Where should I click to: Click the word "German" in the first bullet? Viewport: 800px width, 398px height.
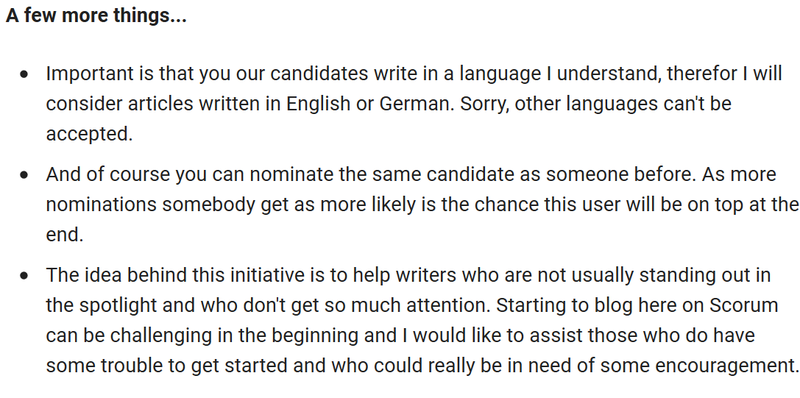tap(416, 104)
